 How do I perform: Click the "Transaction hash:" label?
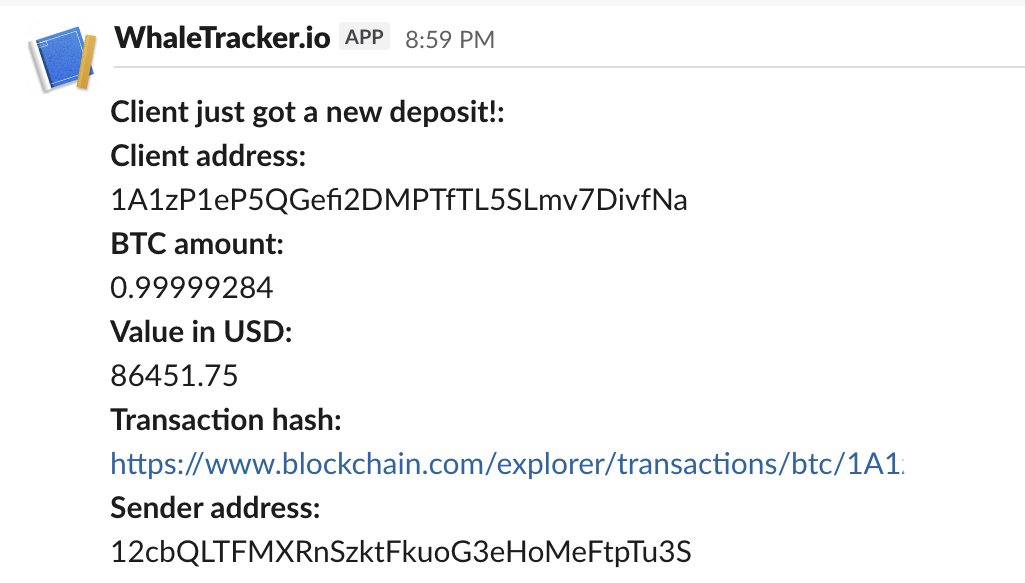[x=226, y=420]
